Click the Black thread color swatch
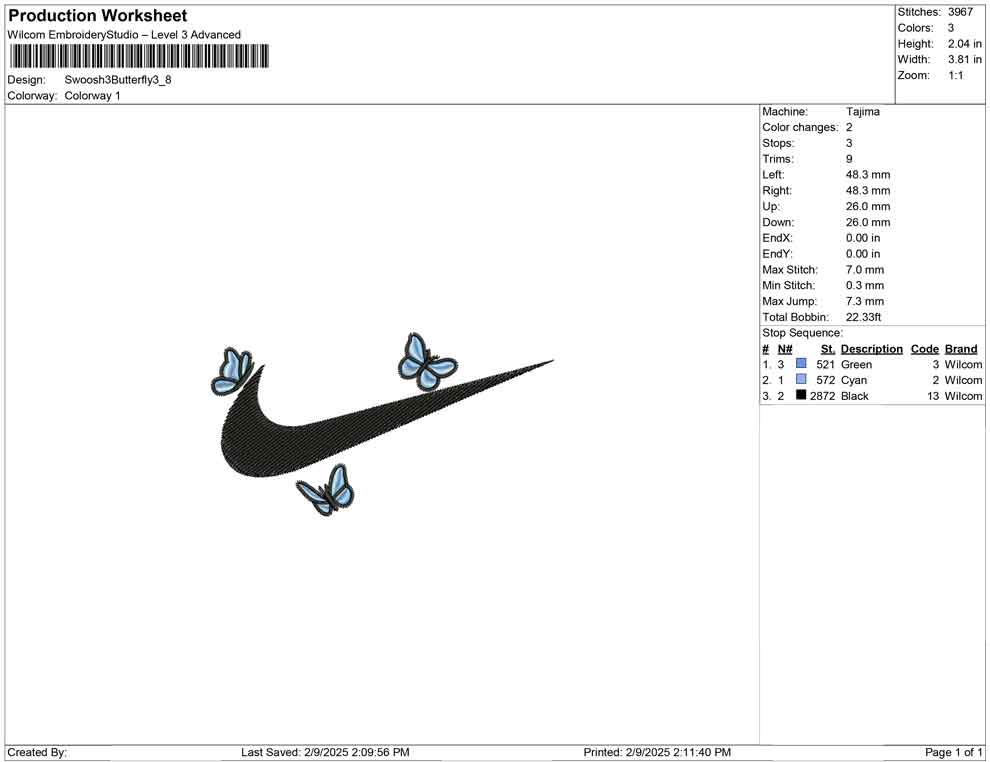 (801, 395)
